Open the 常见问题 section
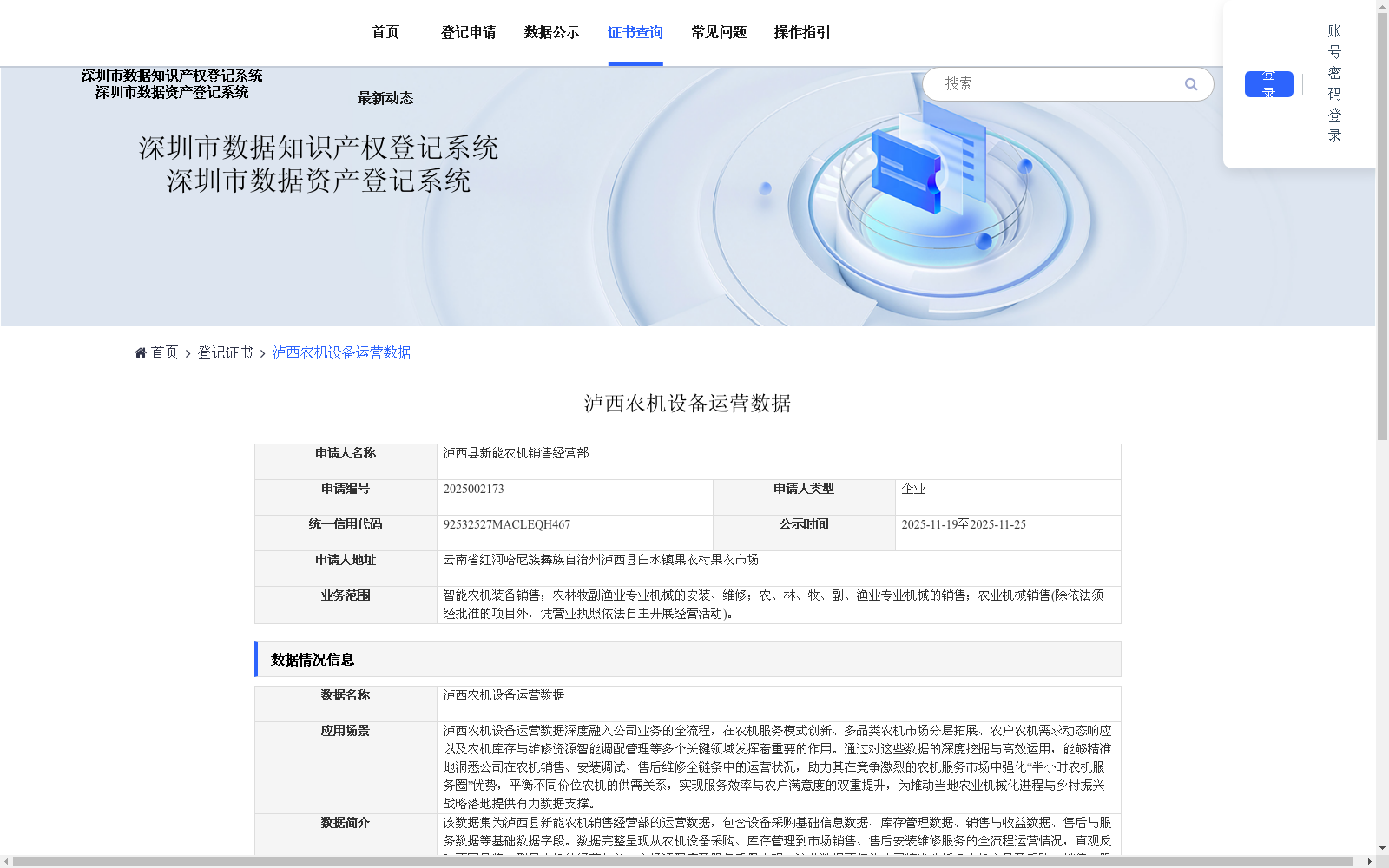Screen dimensions: 1389x868 pos(717,32)
